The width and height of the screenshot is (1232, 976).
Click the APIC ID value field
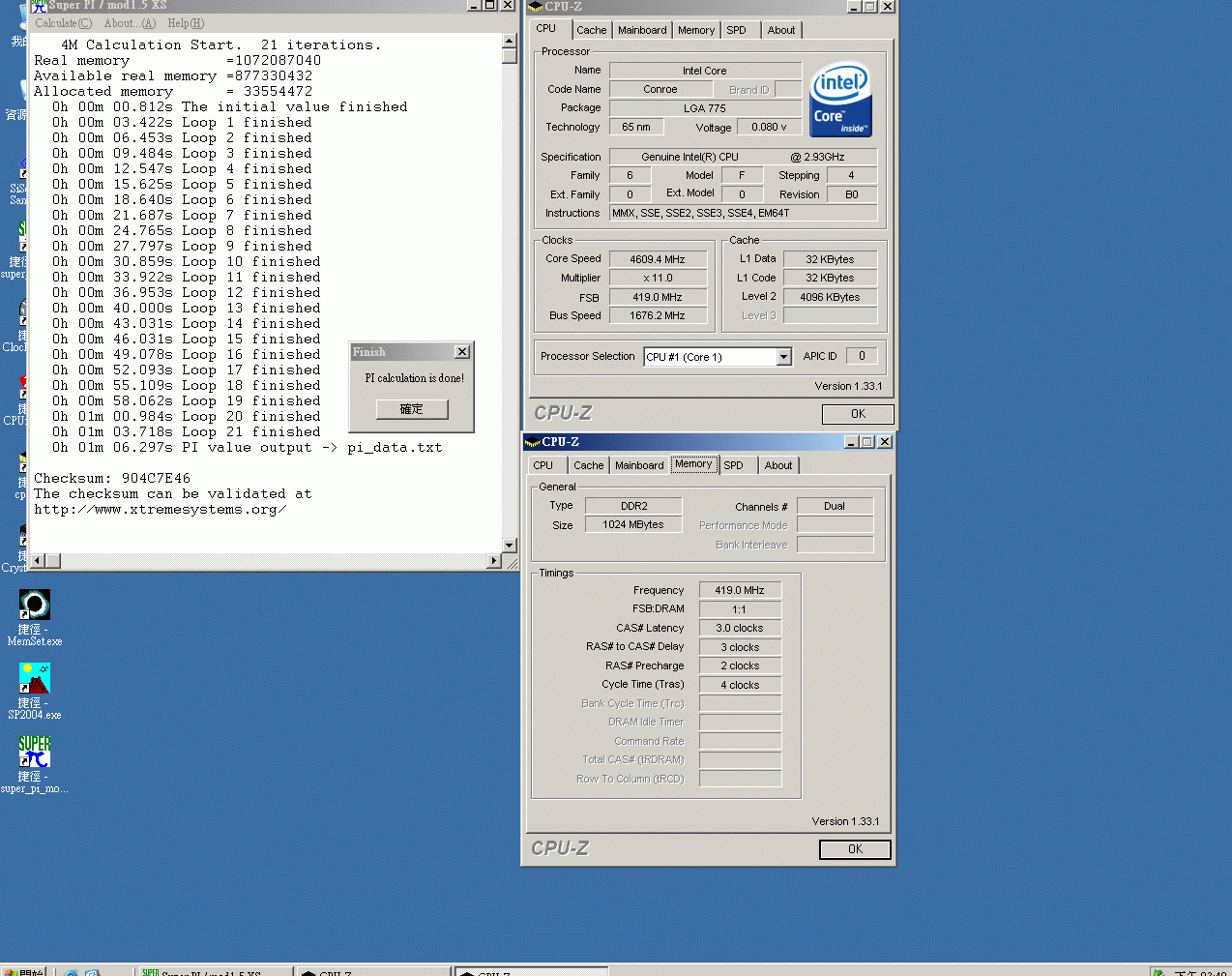coord(862,356)
